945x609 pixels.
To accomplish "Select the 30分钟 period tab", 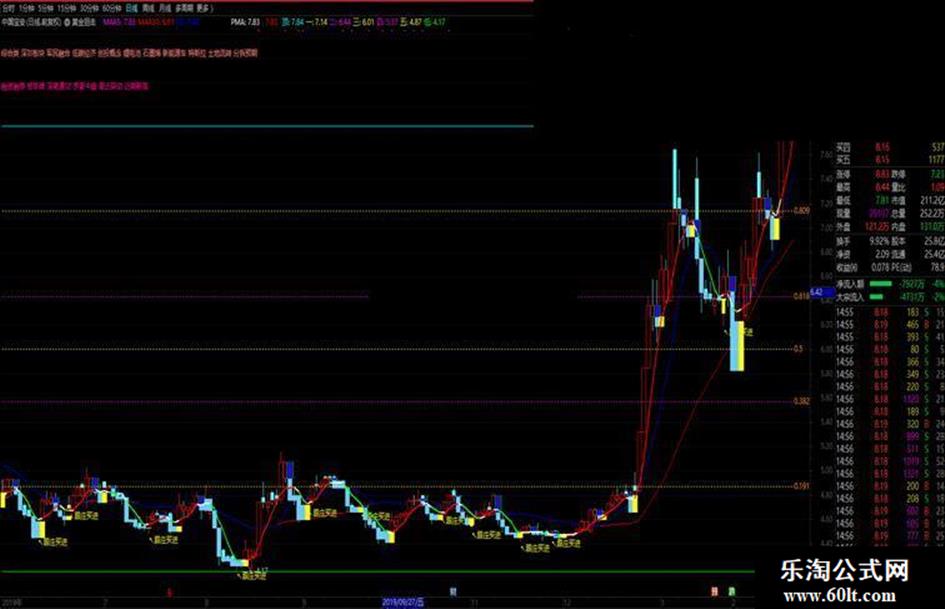I will coord(89,8).
